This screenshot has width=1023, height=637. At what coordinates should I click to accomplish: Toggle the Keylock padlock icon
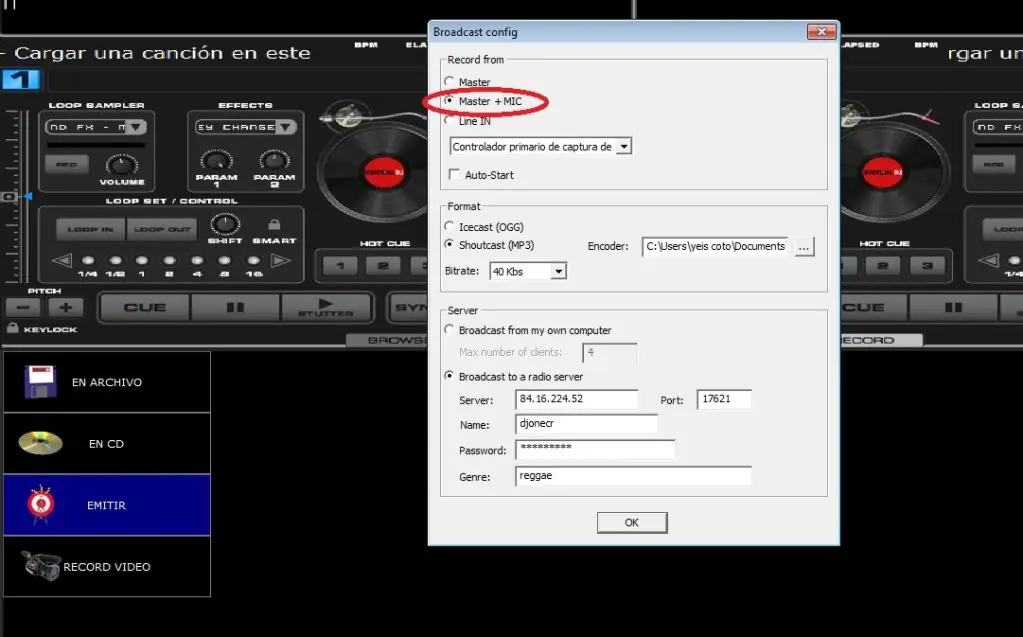[12, 328]
